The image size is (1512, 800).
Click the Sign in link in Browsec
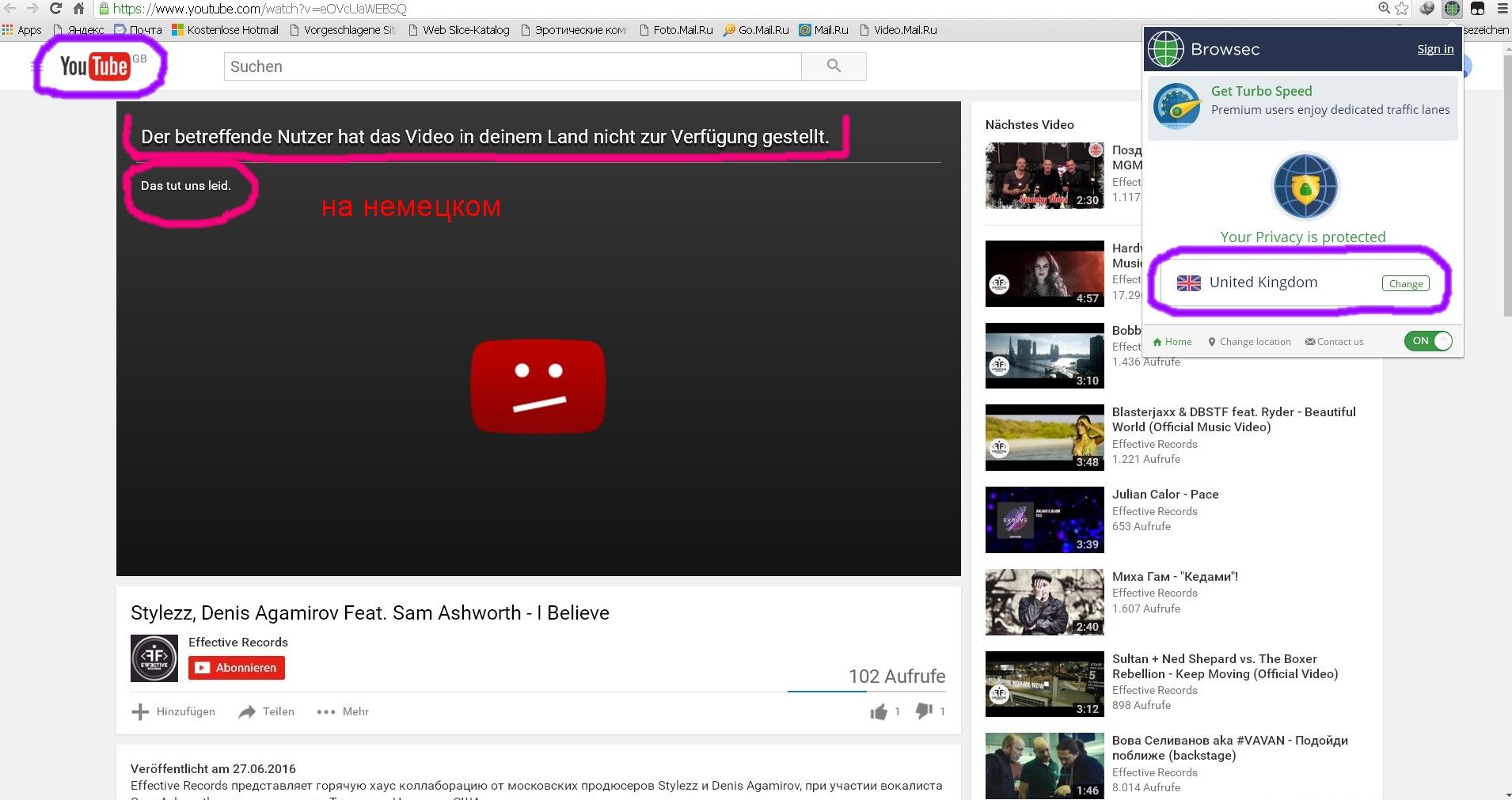1435,49
